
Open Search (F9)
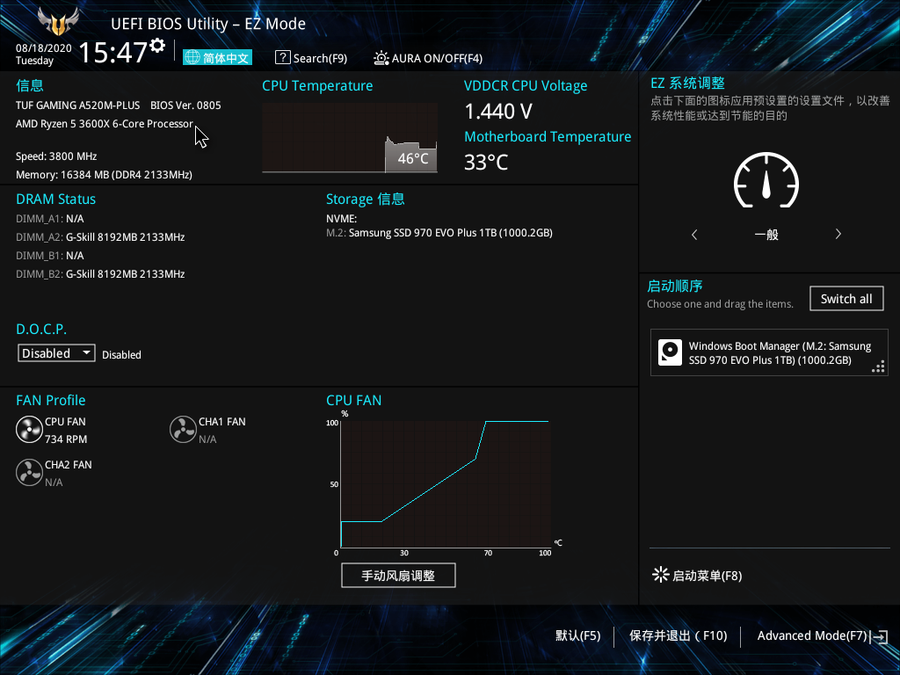[311, 58]
